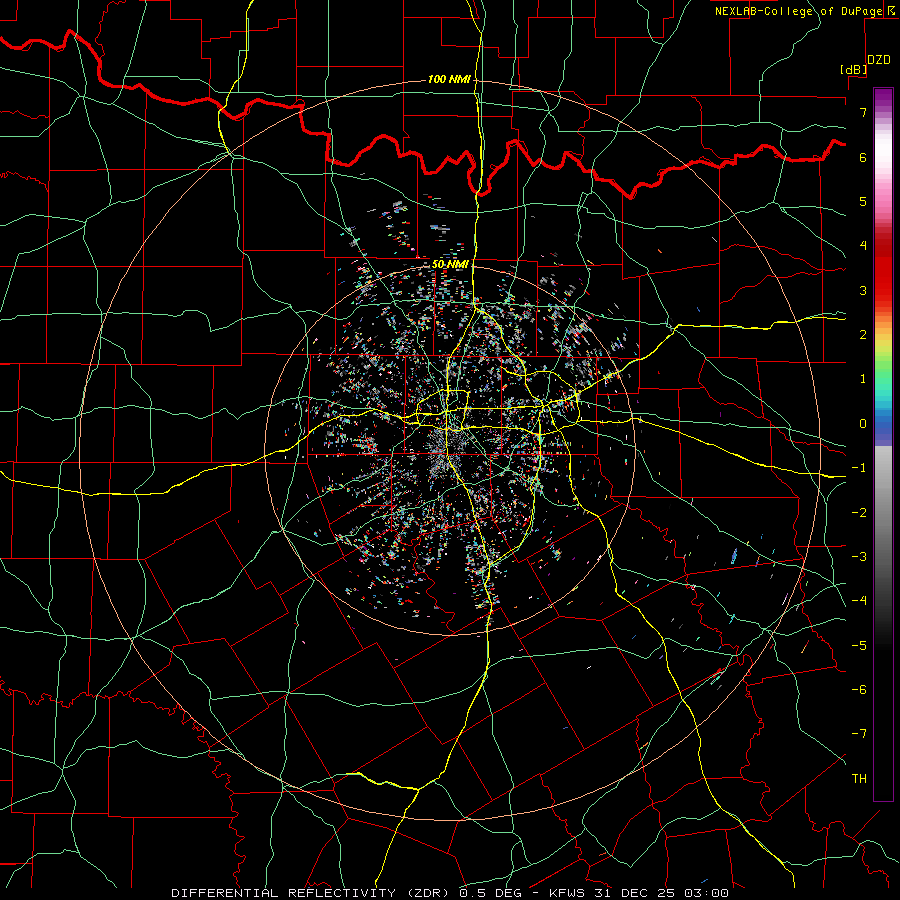Image resolution: width=900 pixels, height=900 pixels.
Task: Click the 'TH' label below the scale
Action: [859, 779]
